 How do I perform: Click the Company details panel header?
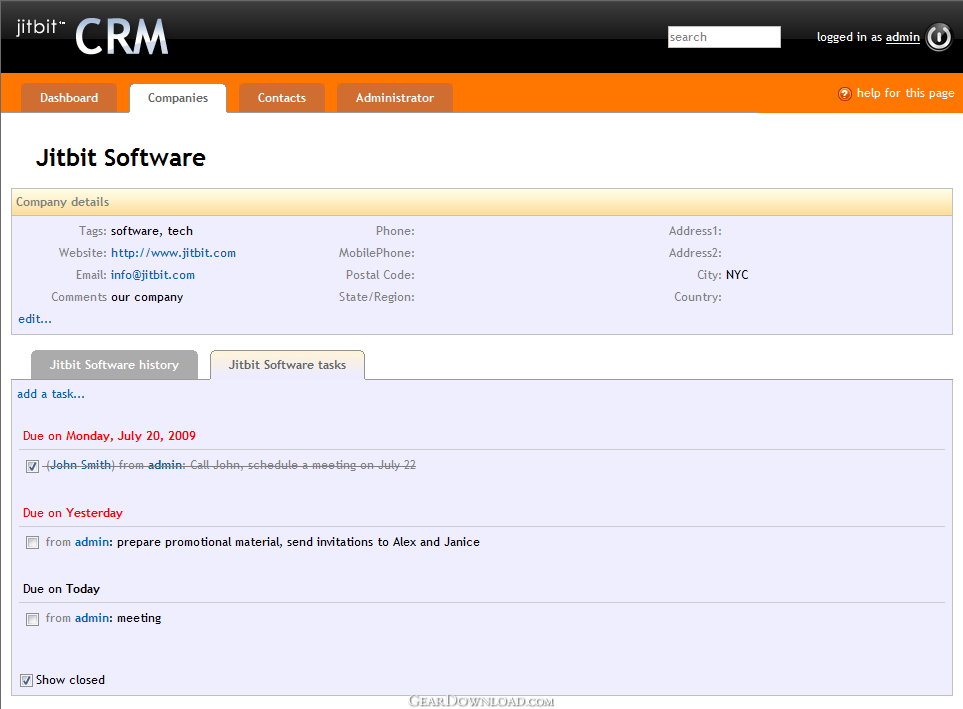point(482,202)
